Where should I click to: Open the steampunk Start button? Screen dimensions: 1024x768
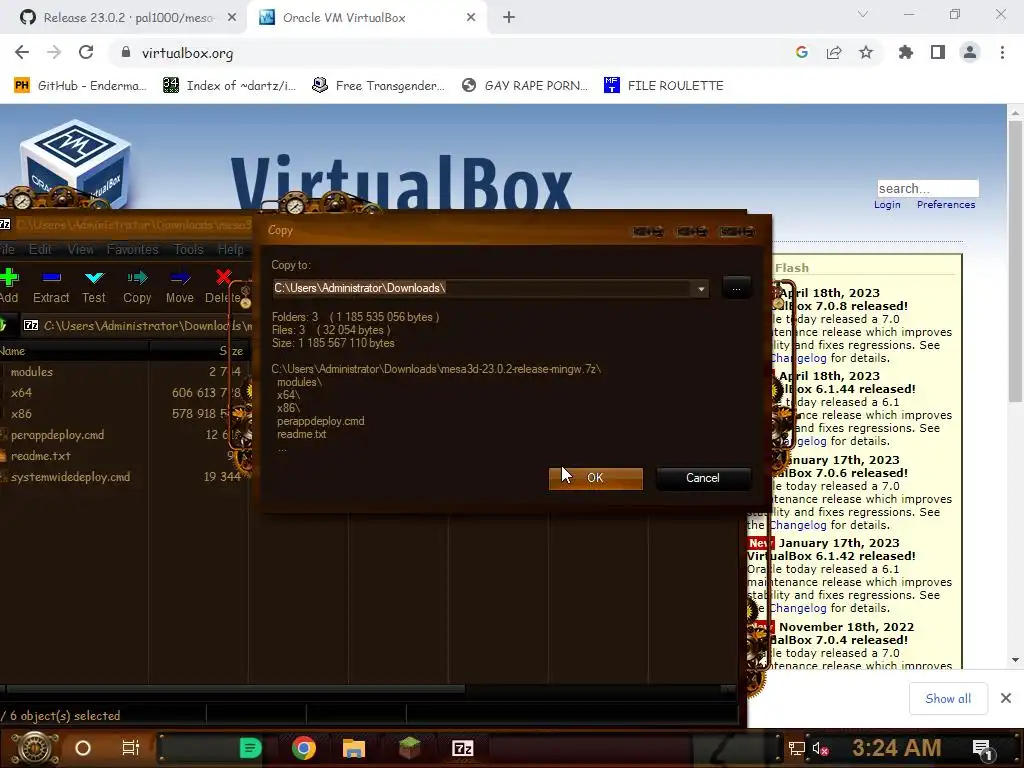pos(35,748)
